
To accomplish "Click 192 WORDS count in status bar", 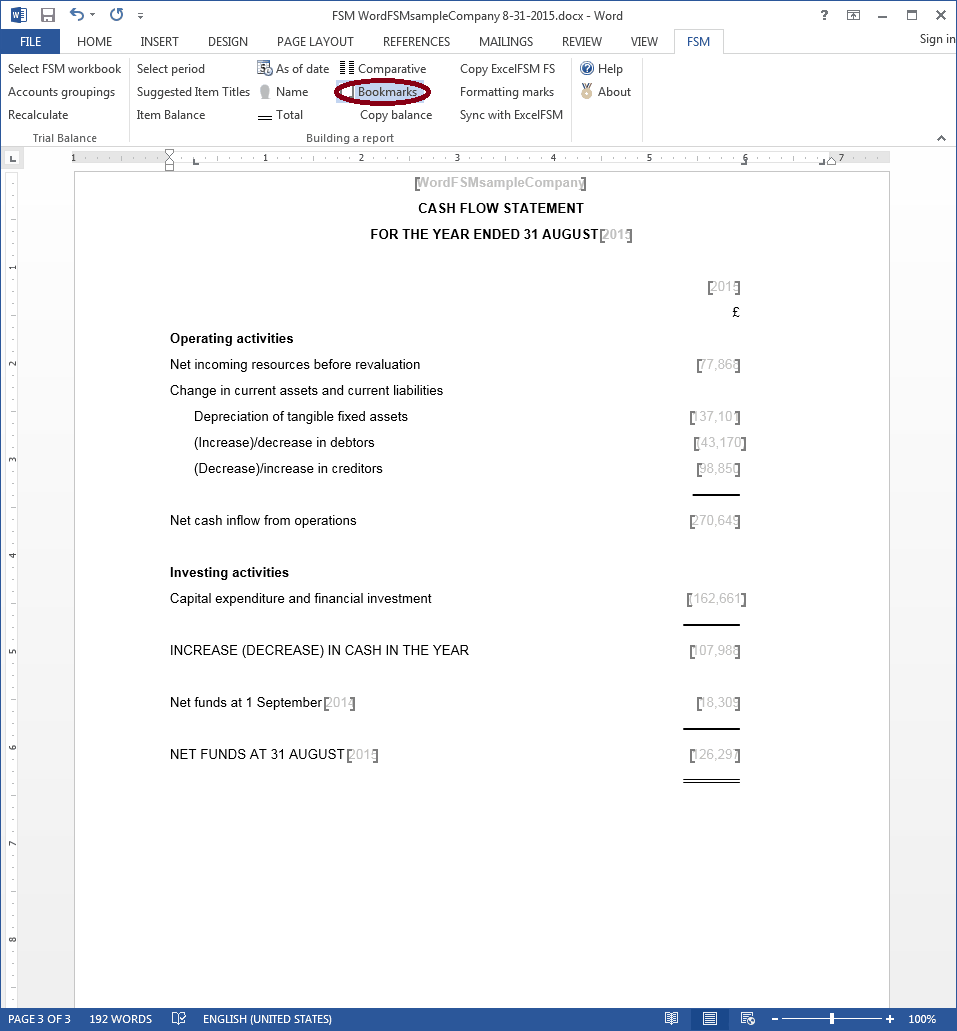I will (120, 1019).
